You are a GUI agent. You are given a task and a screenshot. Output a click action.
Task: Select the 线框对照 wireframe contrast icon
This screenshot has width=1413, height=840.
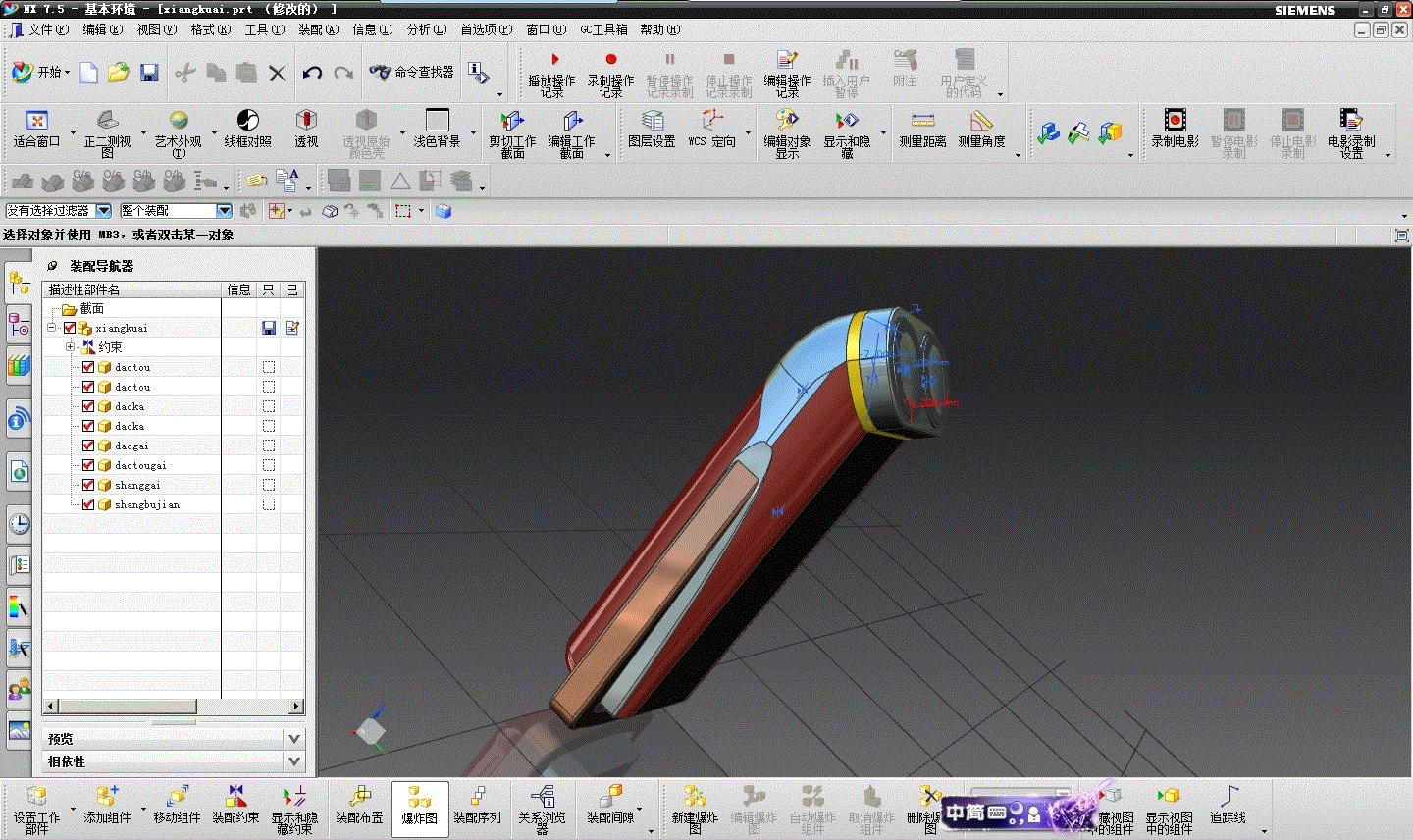[x=247, y=131]
